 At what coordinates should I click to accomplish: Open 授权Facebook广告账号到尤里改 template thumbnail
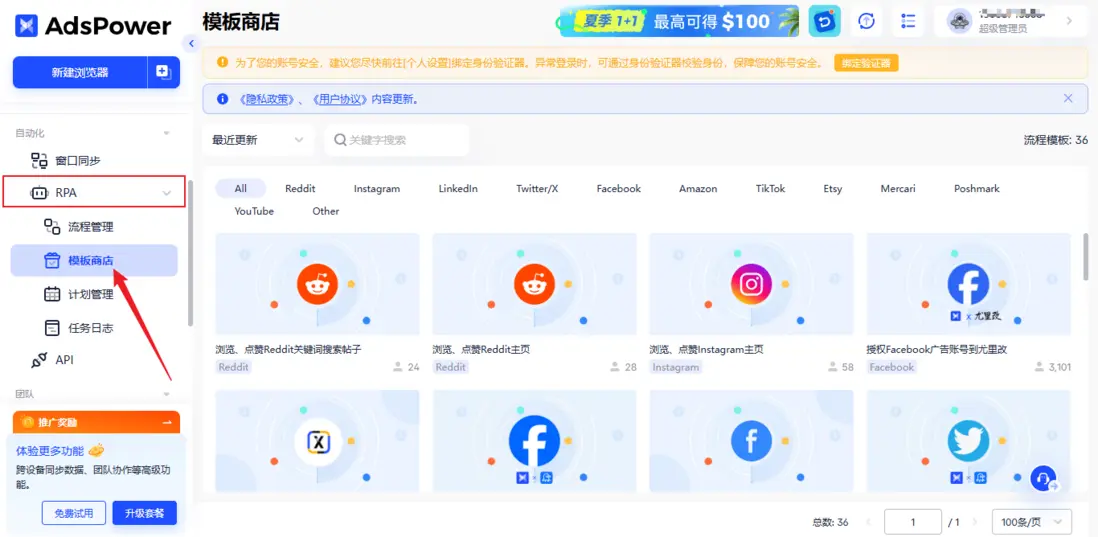point(968,284)
